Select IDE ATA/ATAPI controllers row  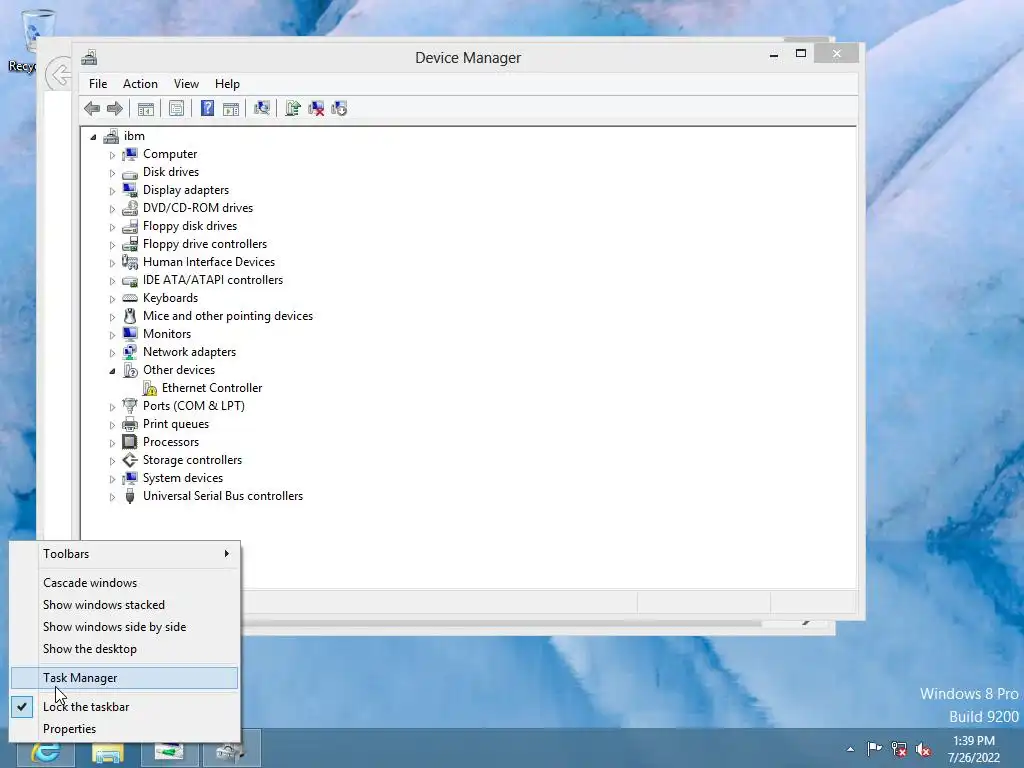(x=213, y=280)
